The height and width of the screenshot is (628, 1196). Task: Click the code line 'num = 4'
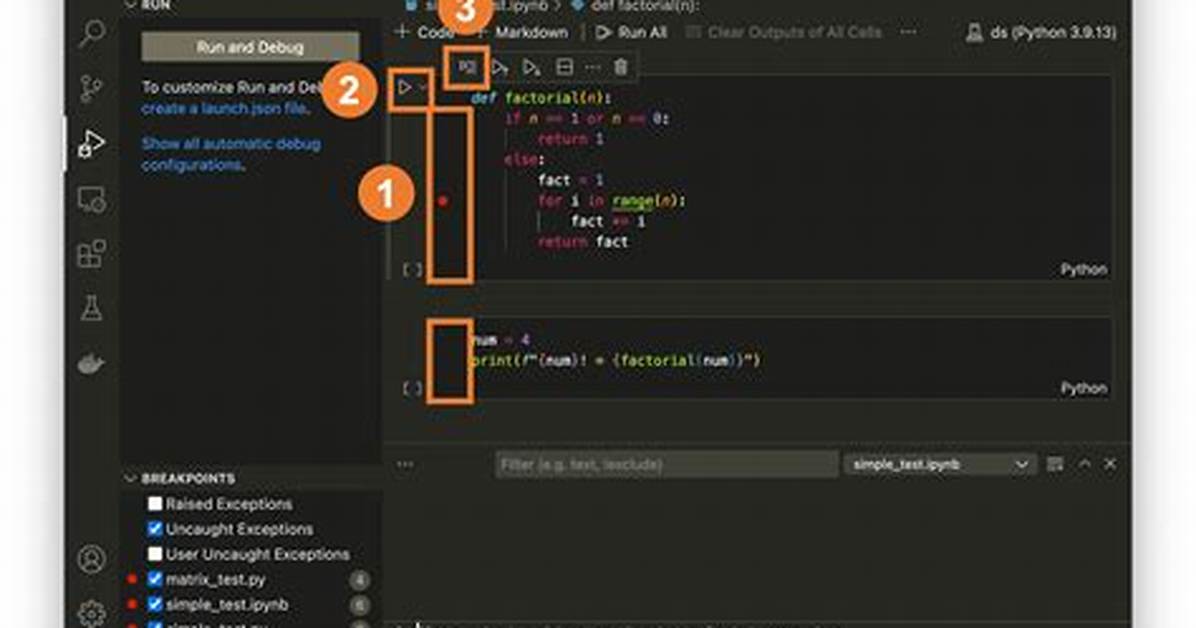500,340
